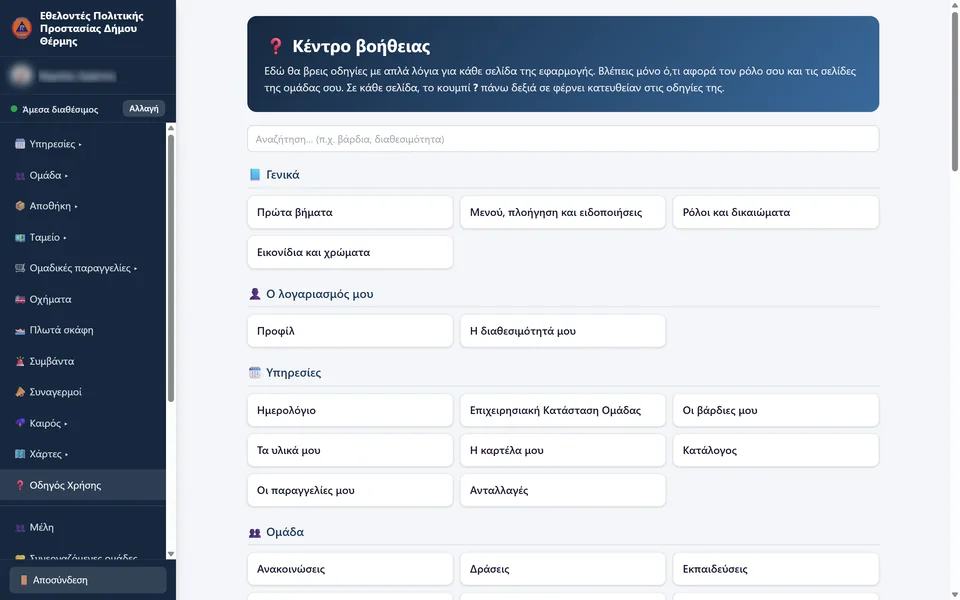Image resolution: width=960 pixels, height=600 pixels.
Task: Click the boat icon beside Πλωτά σκάφη
Action: (x=20, y=330)
